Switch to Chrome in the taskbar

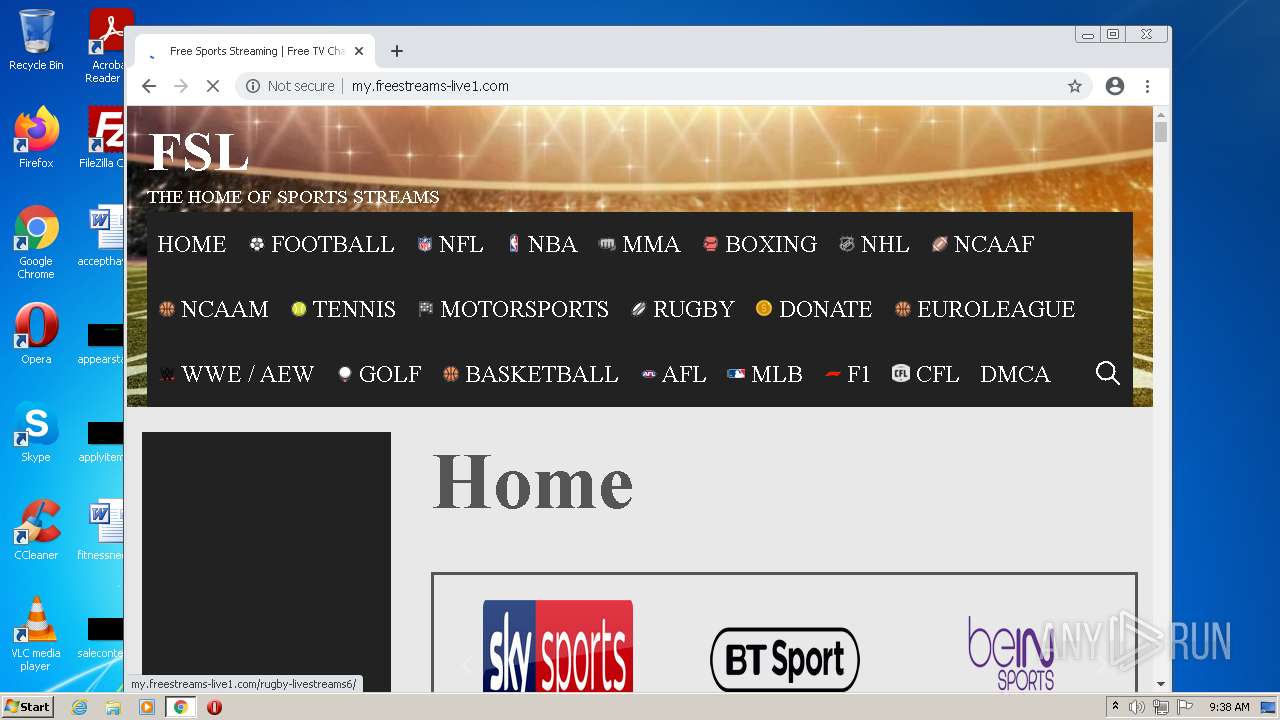(181, 707)
